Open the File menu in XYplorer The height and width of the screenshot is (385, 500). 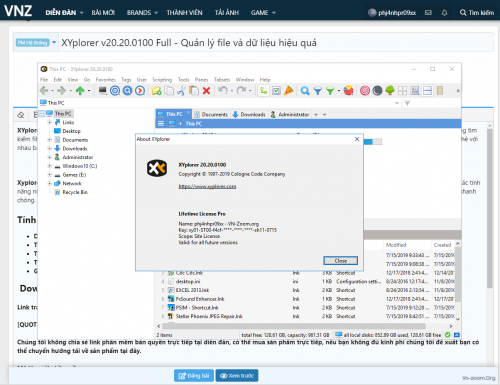(44, 80)
